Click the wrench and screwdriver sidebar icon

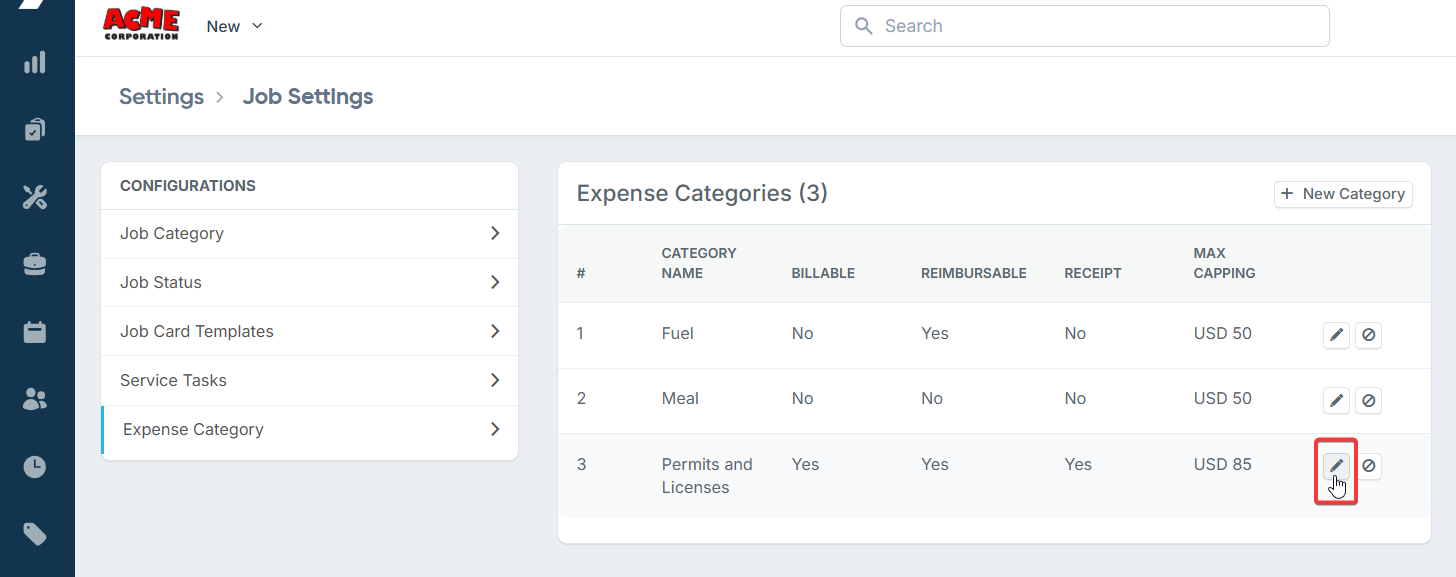(x=35, y=197)
